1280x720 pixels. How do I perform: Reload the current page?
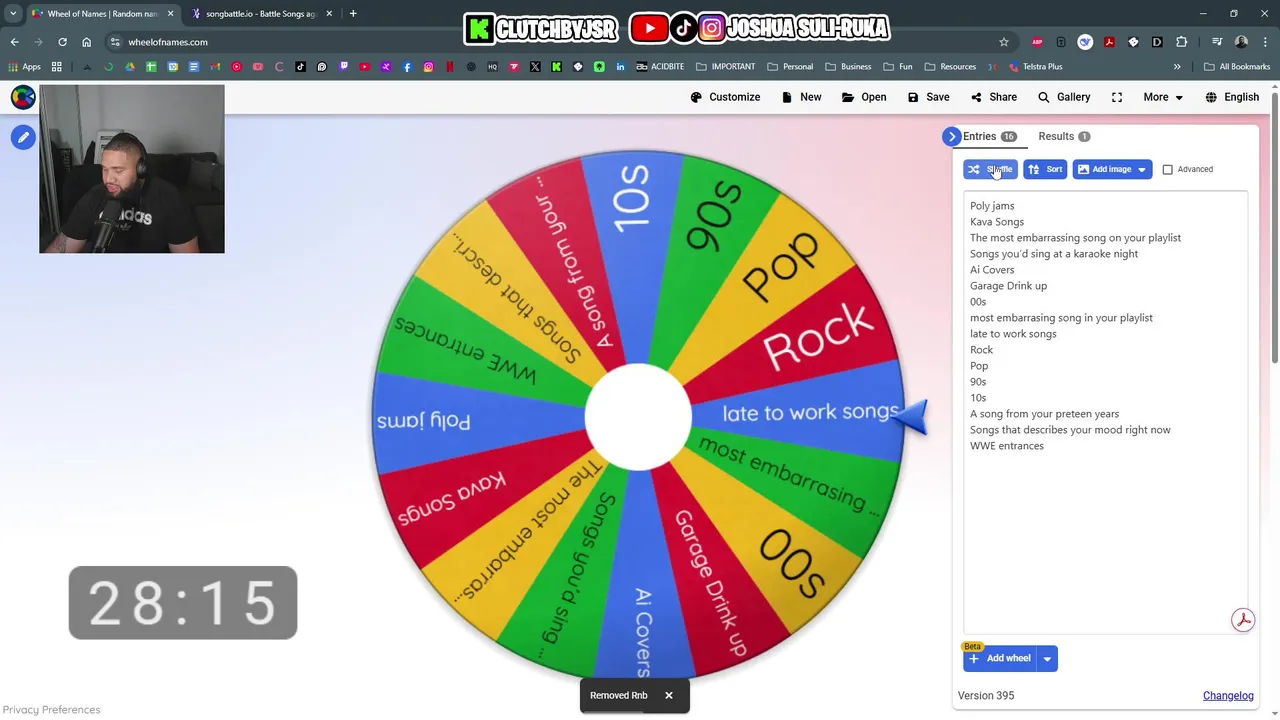pos(62,42)
